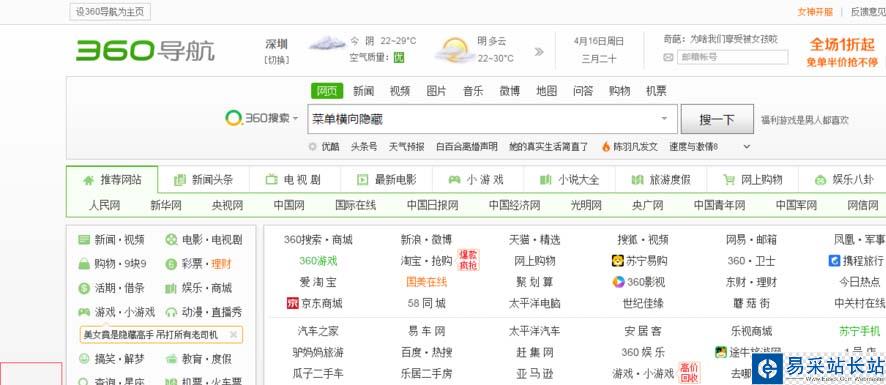Viewport: 886px width, 385px height.
Task: Click the 活期·借条 coin icon
Action: (84, 288)
